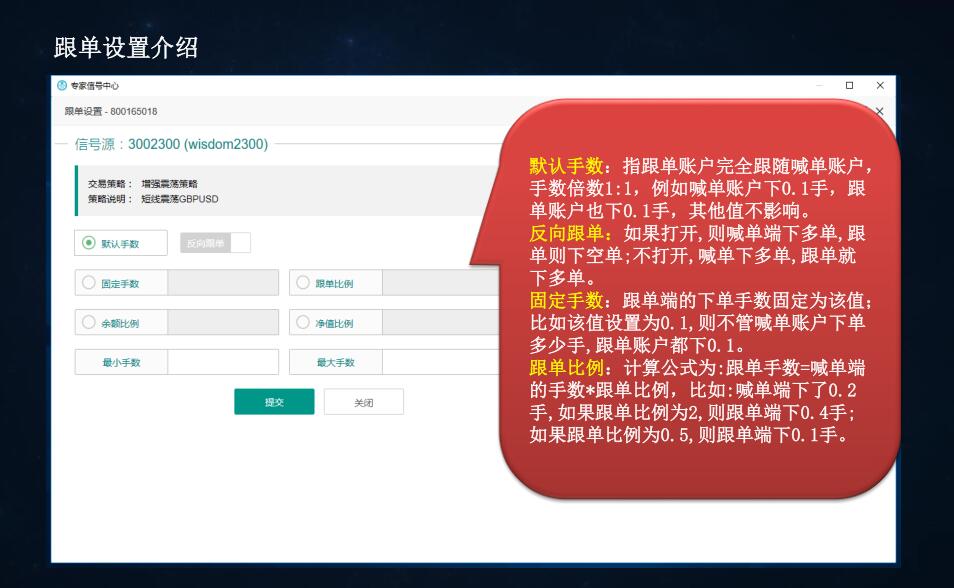
Task: Maximize the 专家信号中心 window
Action: pyautogui.click(x=850, y=86)
